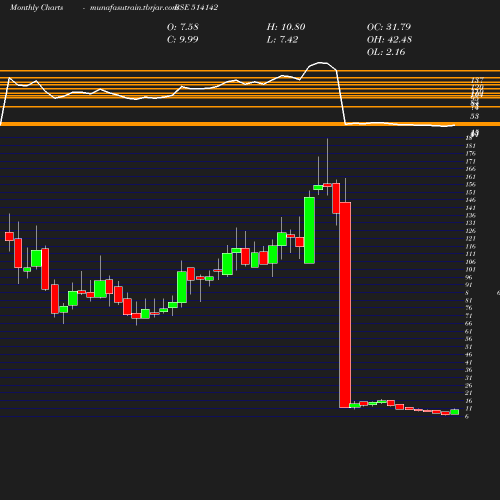This screenshot has height=500, width=500.
Task: Click the 101 price axis label
Action: [470, 269]
